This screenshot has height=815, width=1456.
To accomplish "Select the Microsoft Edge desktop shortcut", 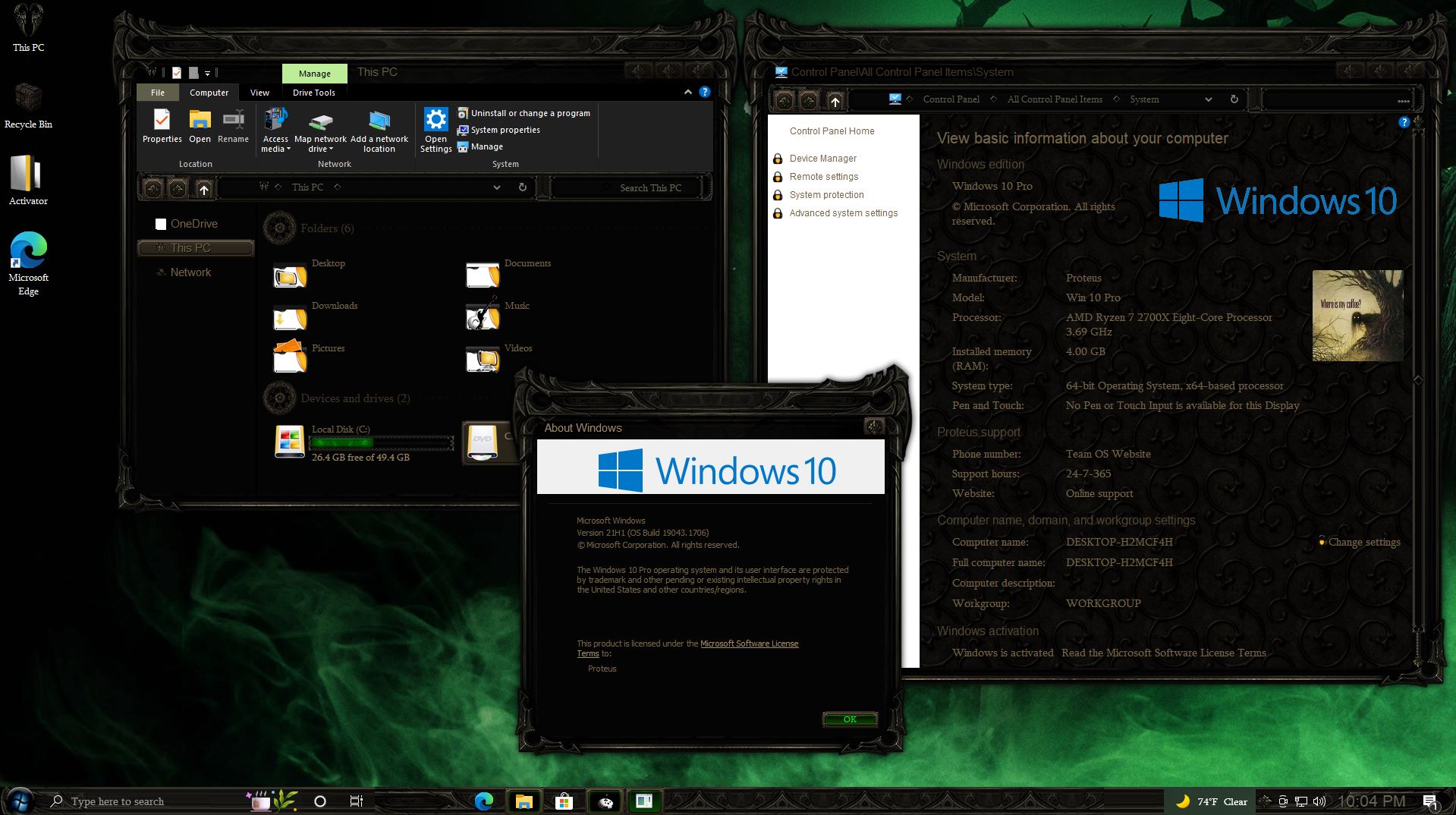I will point(28,263).
